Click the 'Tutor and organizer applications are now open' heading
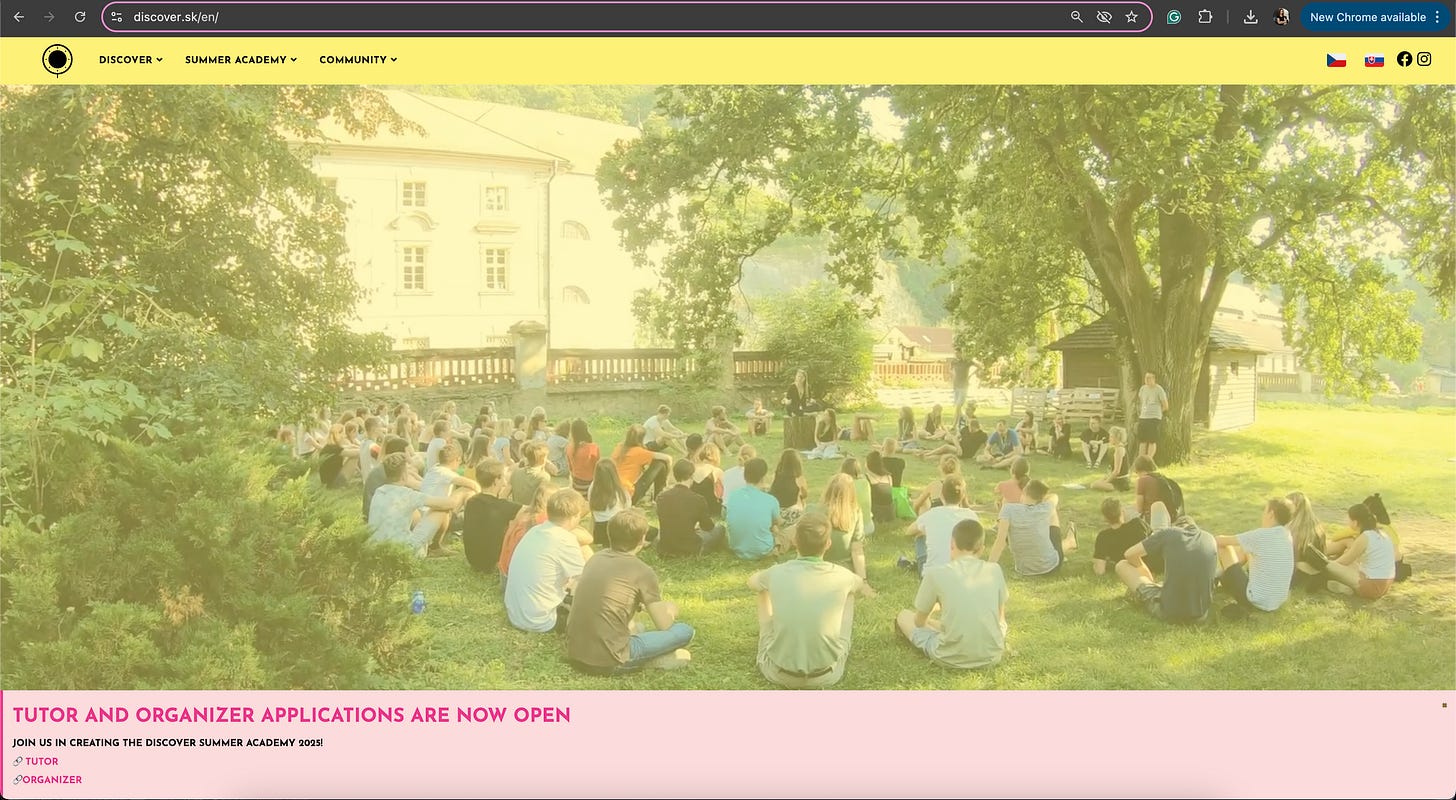 coord(292,715)
